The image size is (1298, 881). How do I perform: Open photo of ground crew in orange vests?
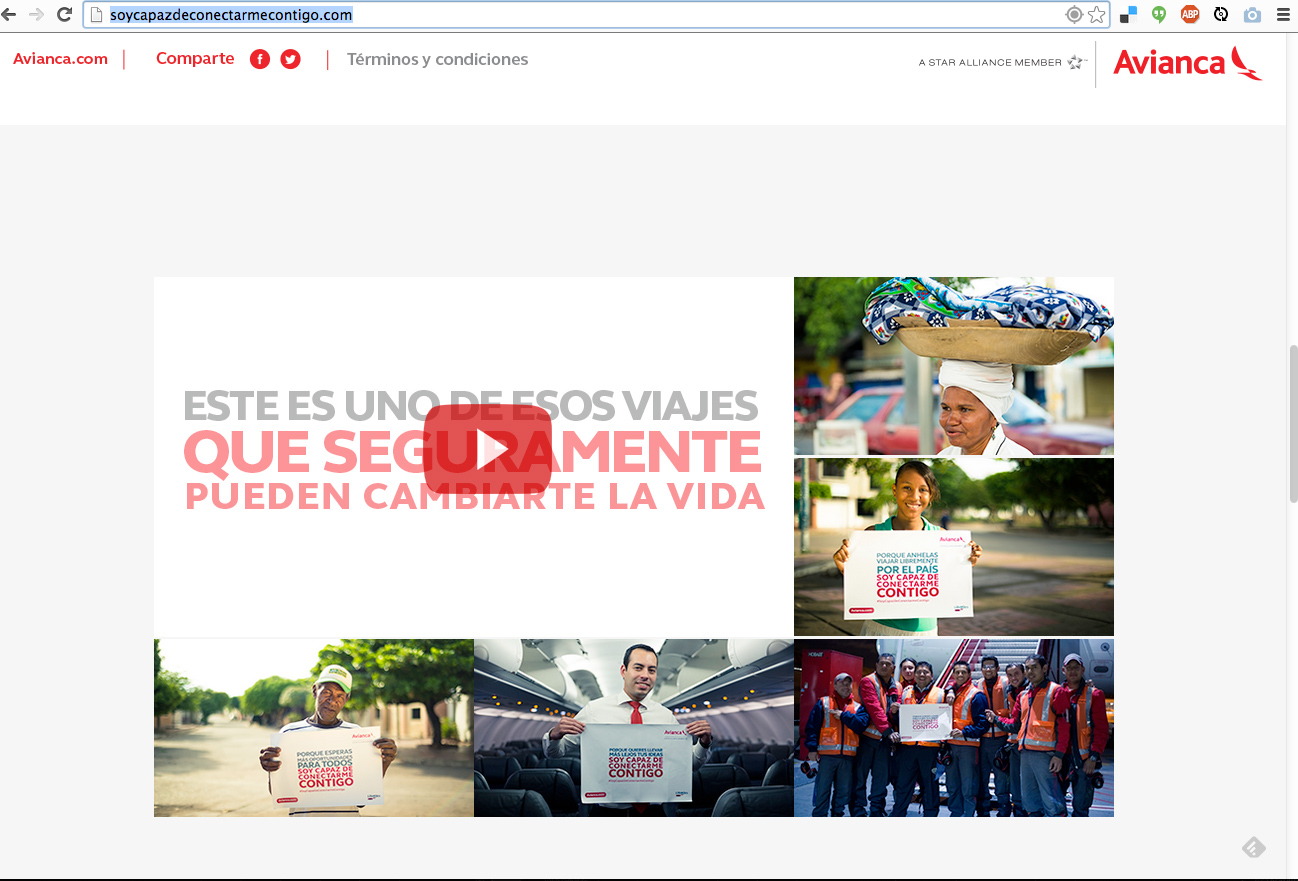tap(953, 728)
